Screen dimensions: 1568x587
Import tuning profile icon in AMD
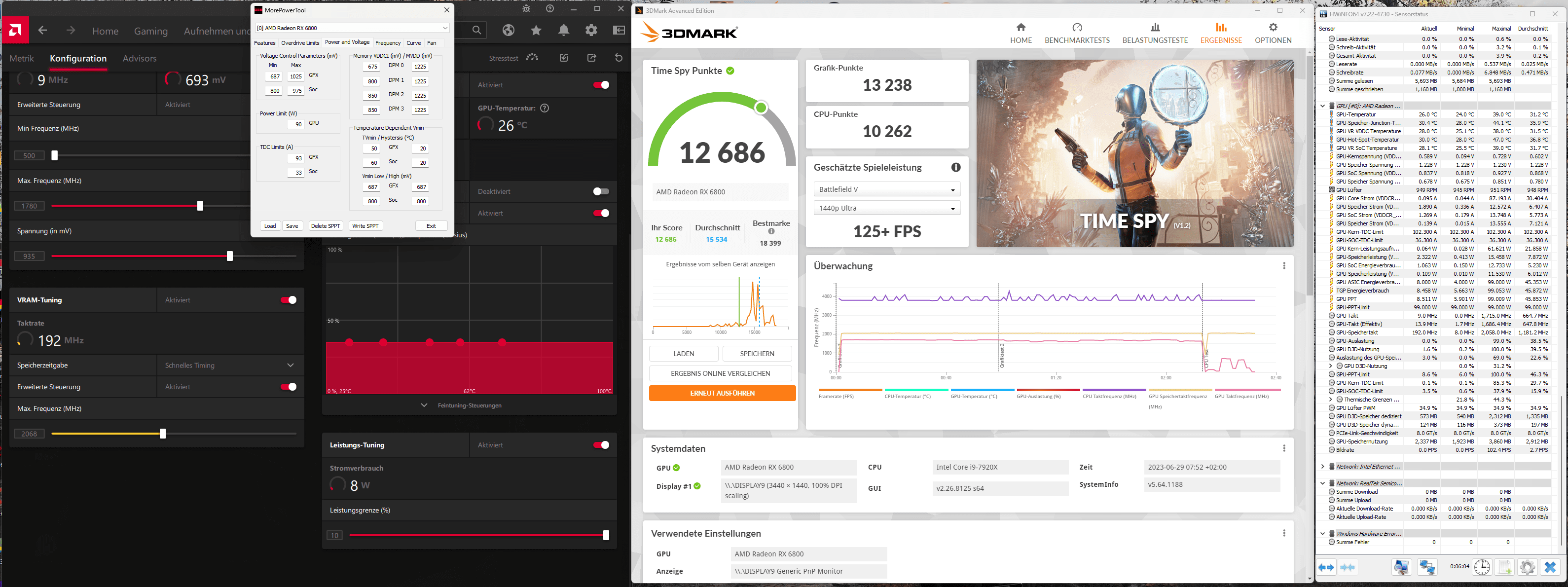(x=564, y=58)
